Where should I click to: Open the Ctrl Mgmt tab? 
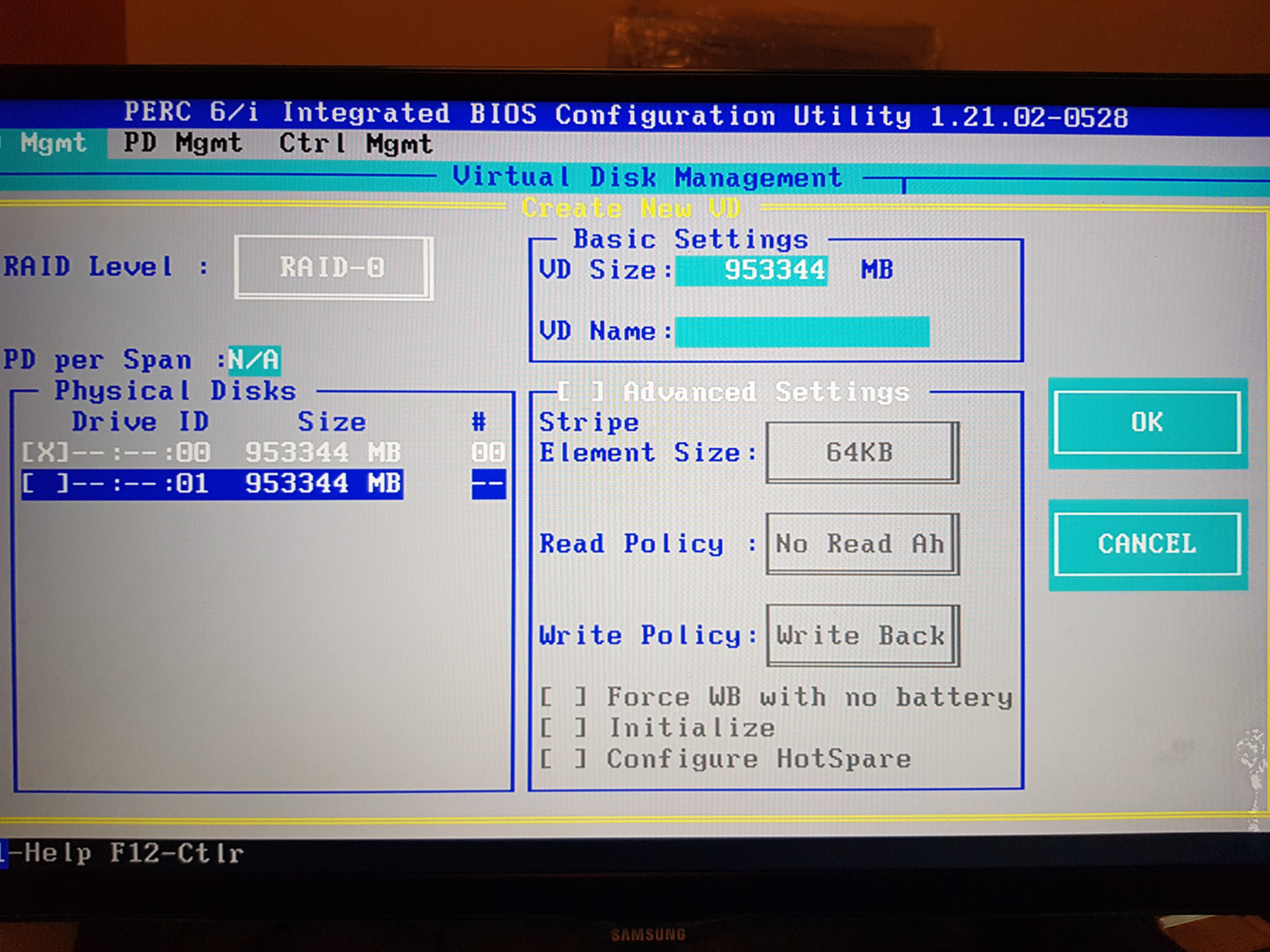[356, 143]
